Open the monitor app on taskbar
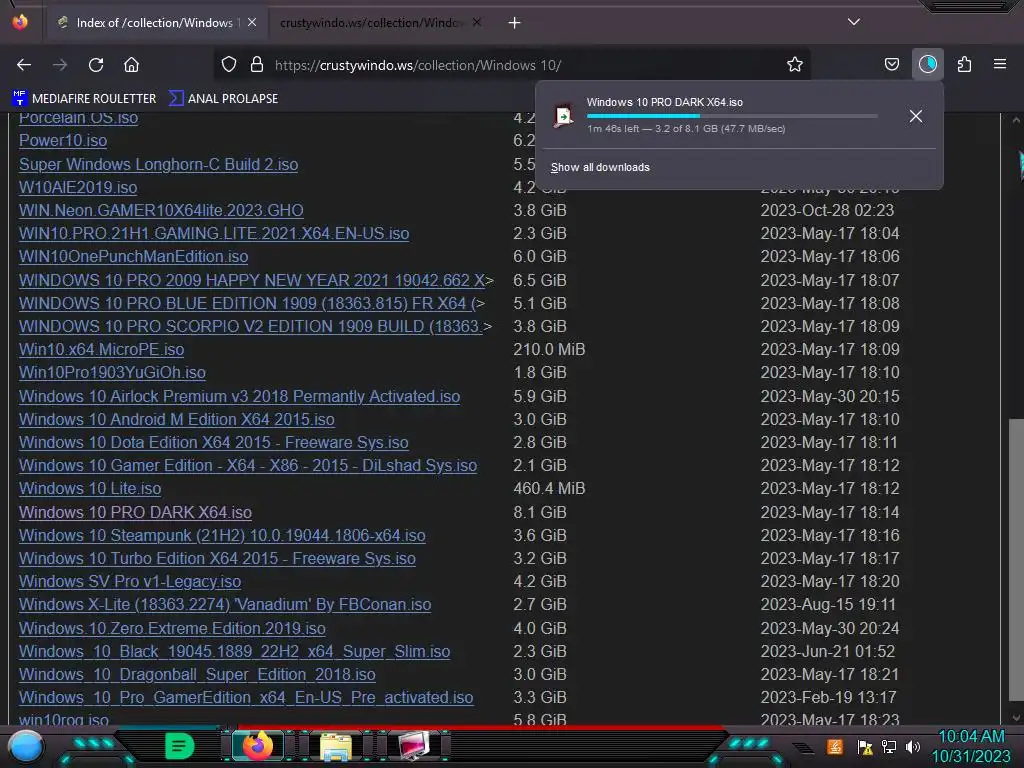1024x768 pixels. 413,746
